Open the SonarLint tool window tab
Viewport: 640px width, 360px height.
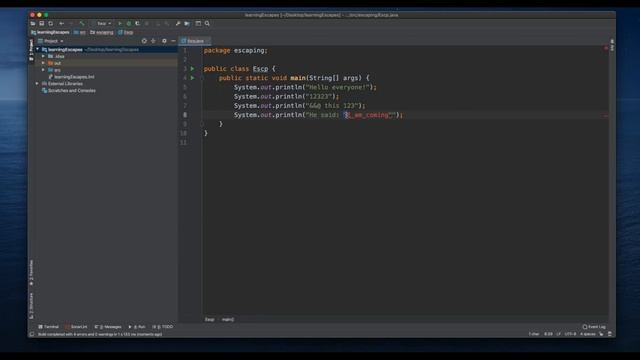pyautogui.click(x=76, y=327)
